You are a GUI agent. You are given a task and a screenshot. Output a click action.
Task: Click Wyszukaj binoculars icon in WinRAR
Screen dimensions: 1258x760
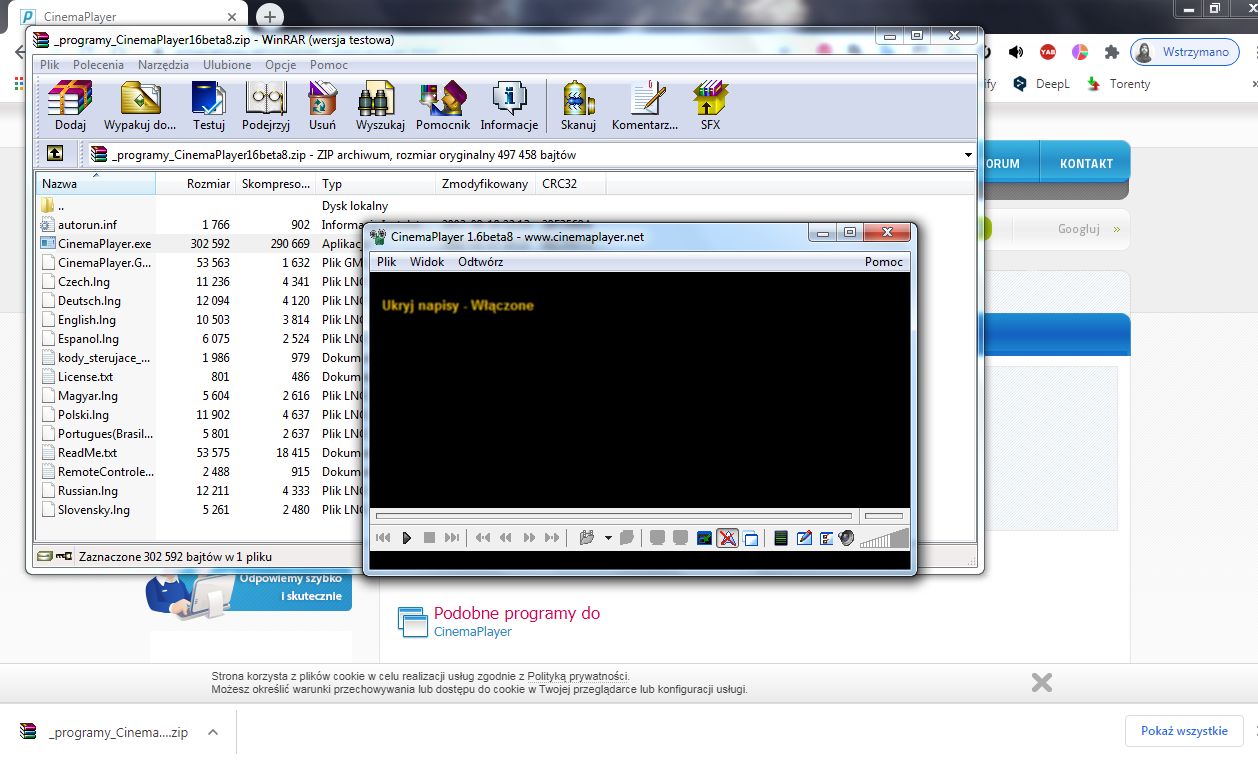[x=380, y=106]
